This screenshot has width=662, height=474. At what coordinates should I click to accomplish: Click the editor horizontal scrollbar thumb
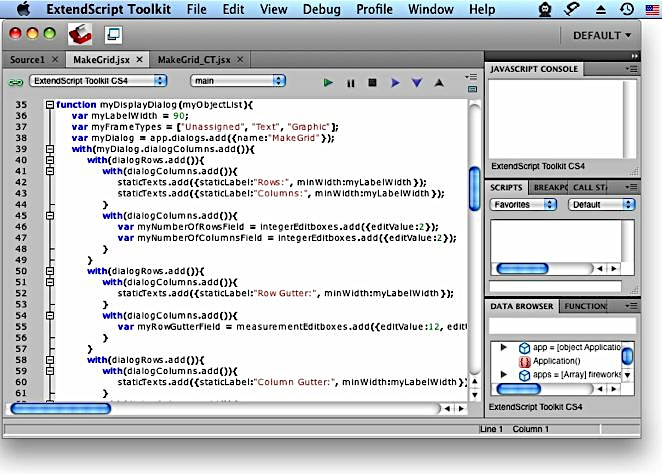tap(61, 409)
